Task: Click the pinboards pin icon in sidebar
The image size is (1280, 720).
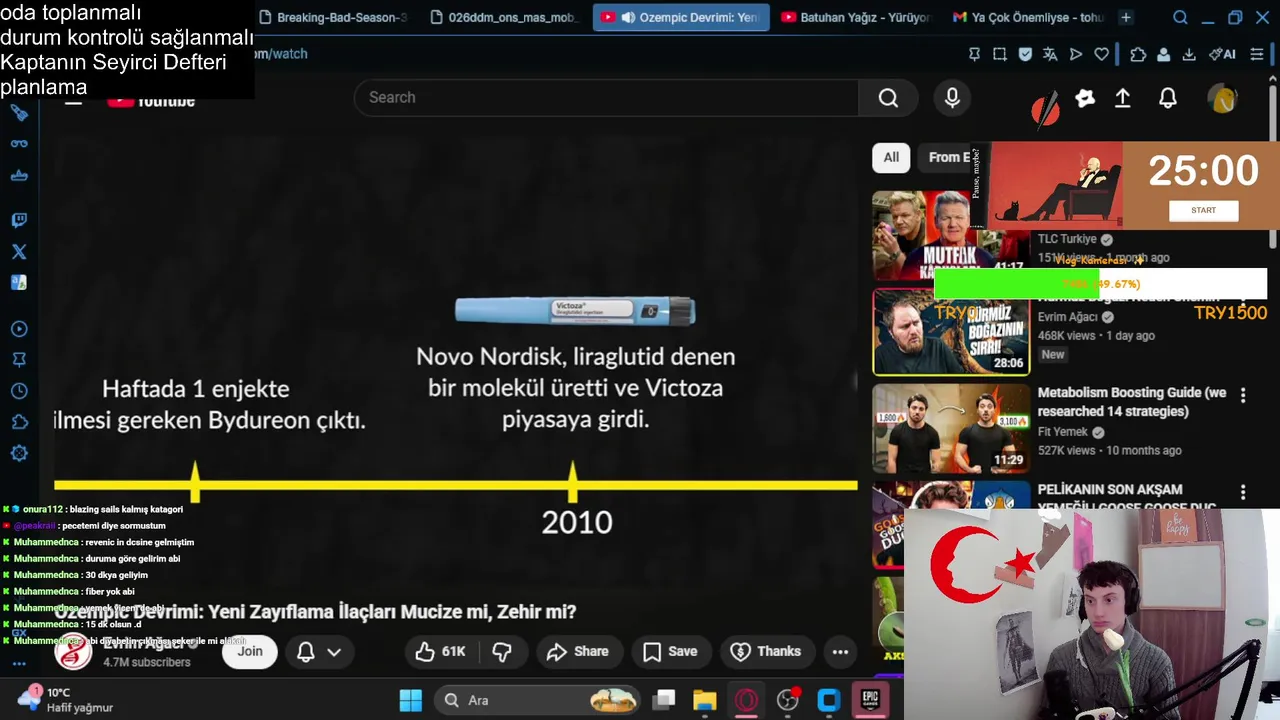Action: tap(19, 360)
